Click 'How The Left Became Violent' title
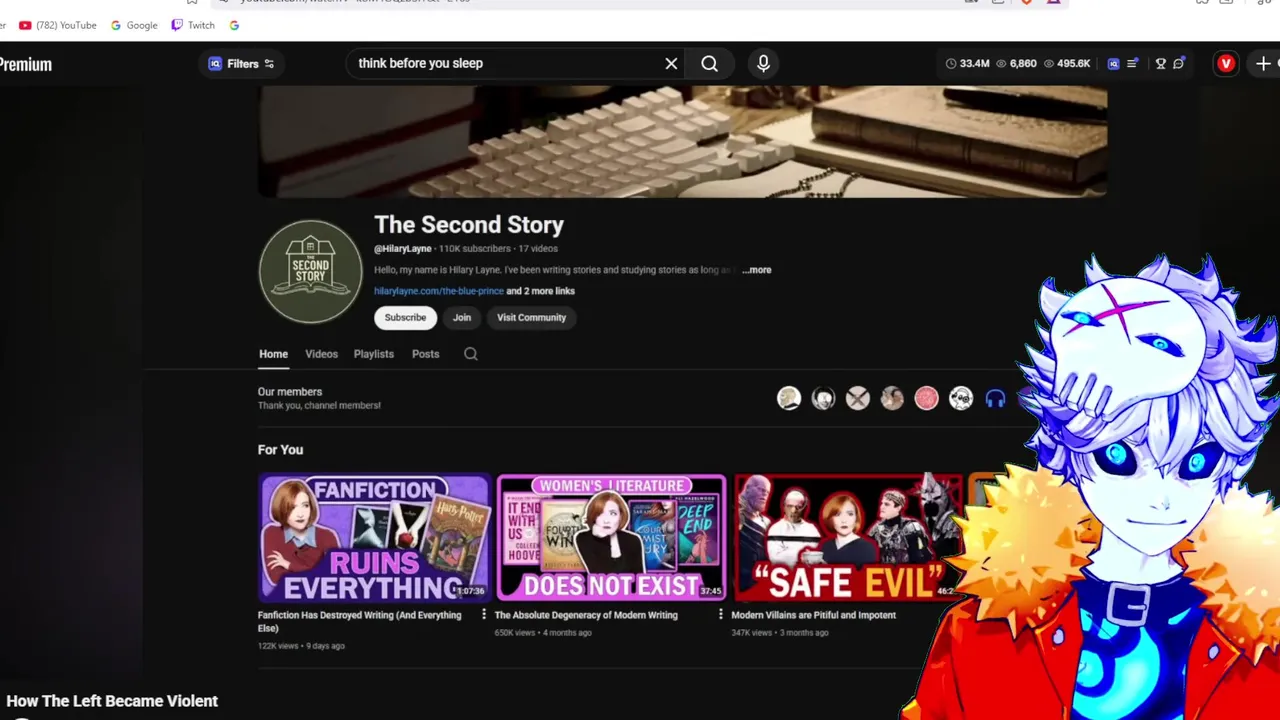 (112, 701)
